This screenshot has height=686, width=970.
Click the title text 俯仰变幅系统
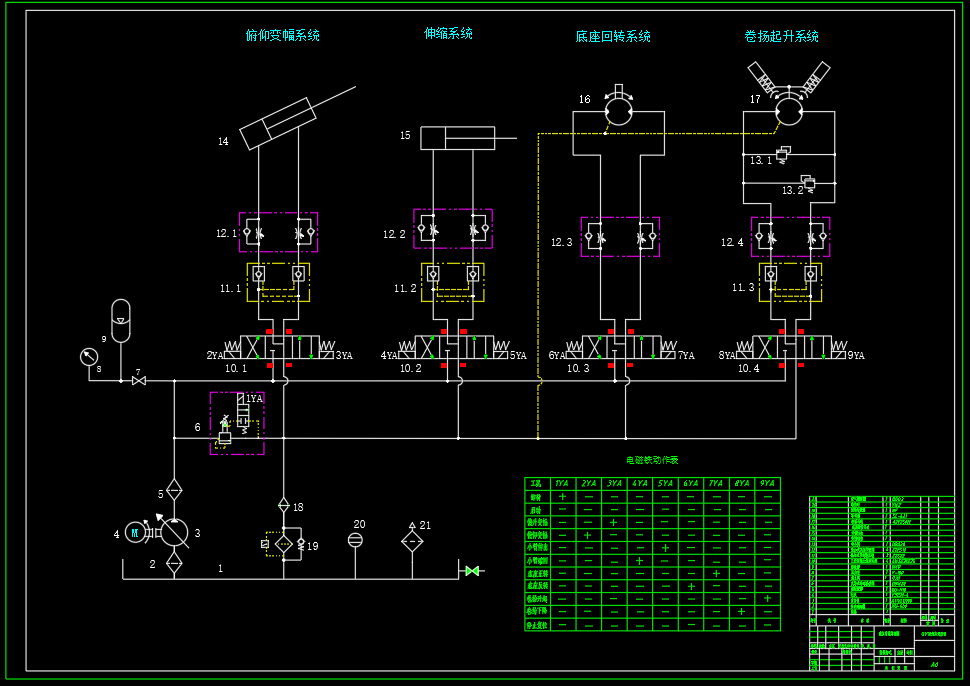[283, 35]
